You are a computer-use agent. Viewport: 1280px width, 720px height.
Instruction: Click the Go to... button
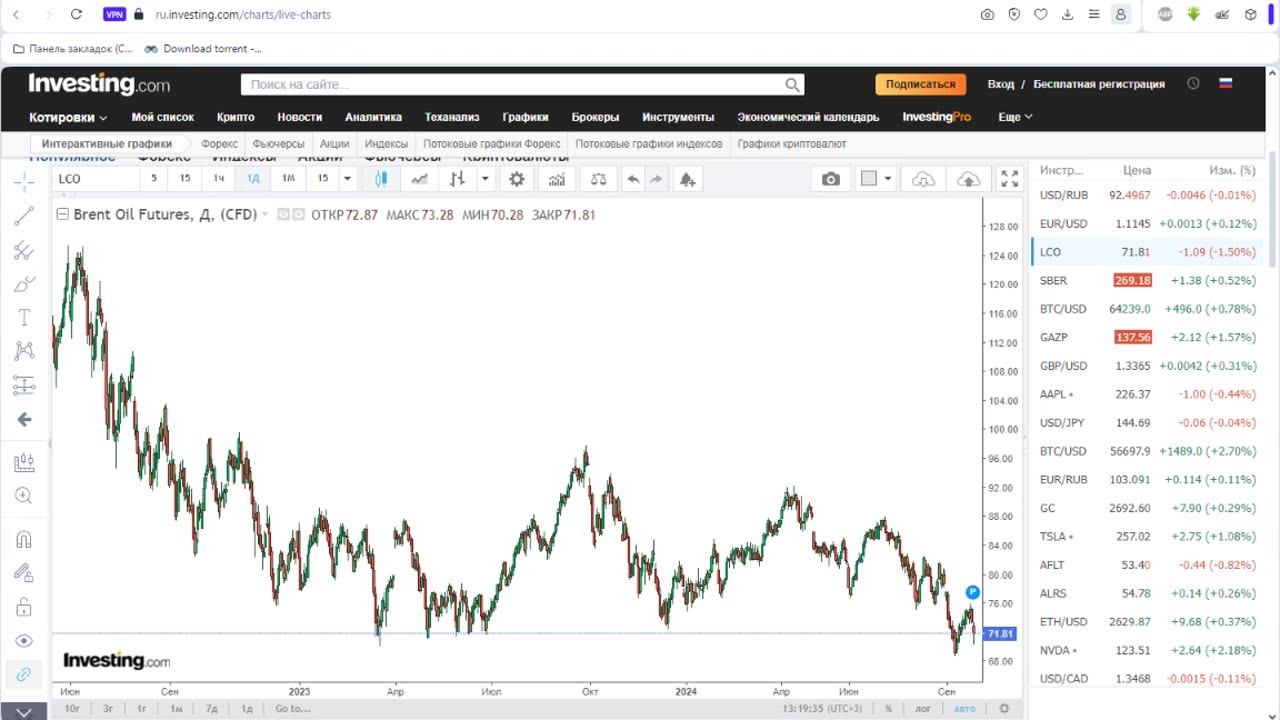pos(293,708)
